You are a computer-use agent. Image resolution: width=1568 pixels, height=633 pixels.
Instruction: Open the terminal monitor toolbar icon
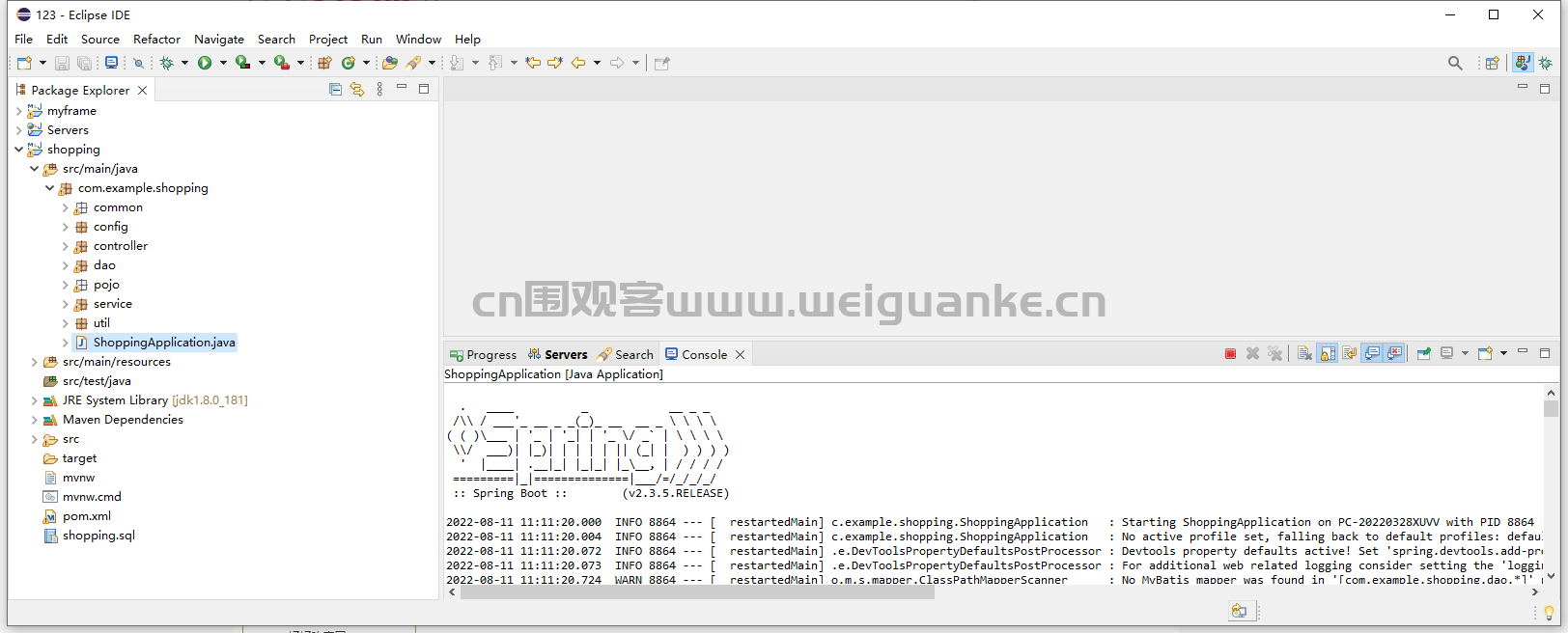(112, 63)
